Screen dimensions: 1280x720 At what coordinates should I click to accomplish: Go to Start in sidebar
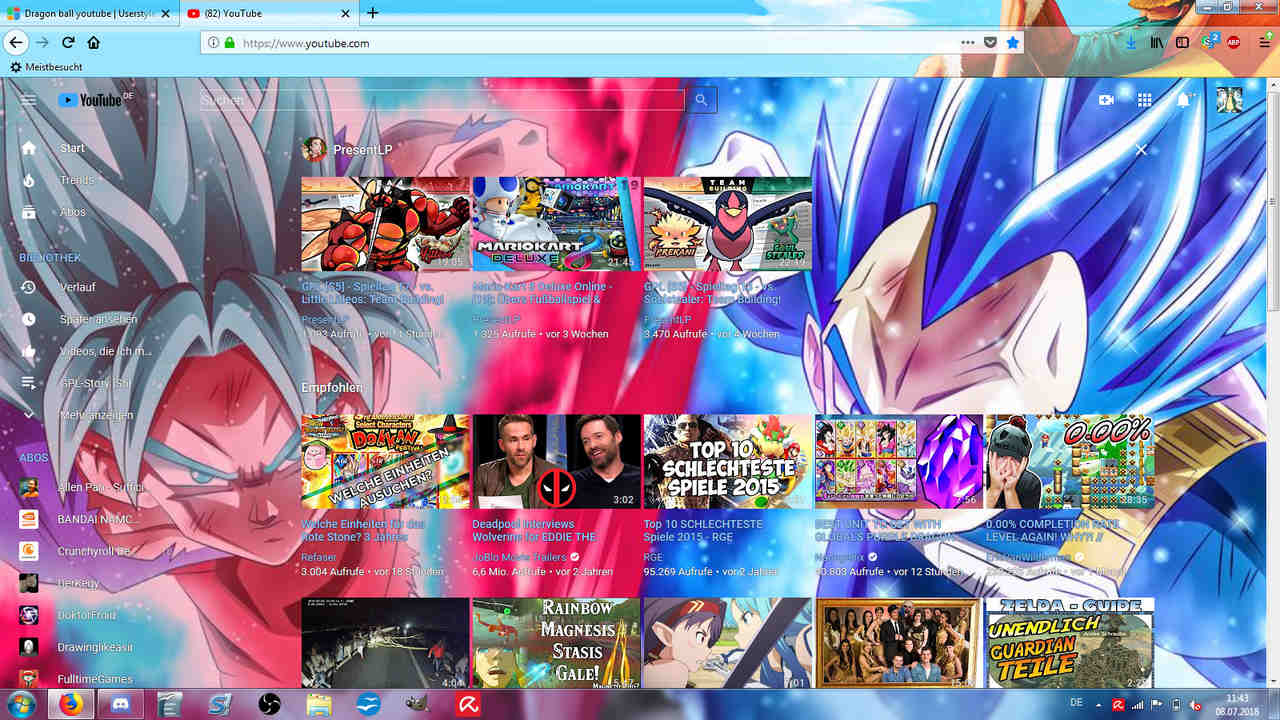tap(72, 148)
